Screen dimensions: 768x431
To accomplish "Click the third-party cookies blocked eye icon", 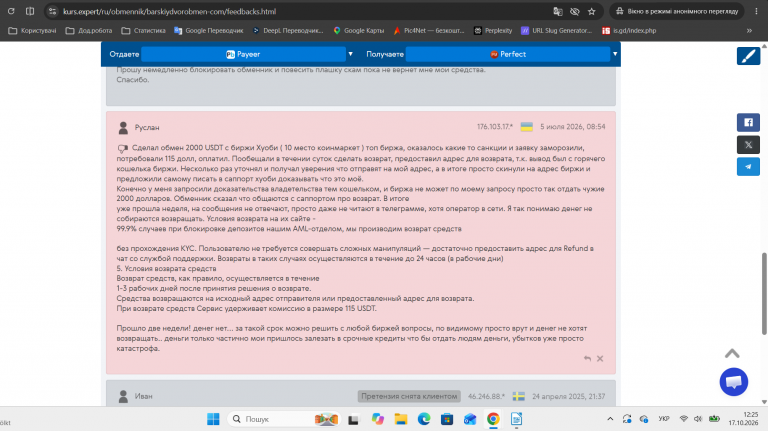I will (x=575, y=11).
